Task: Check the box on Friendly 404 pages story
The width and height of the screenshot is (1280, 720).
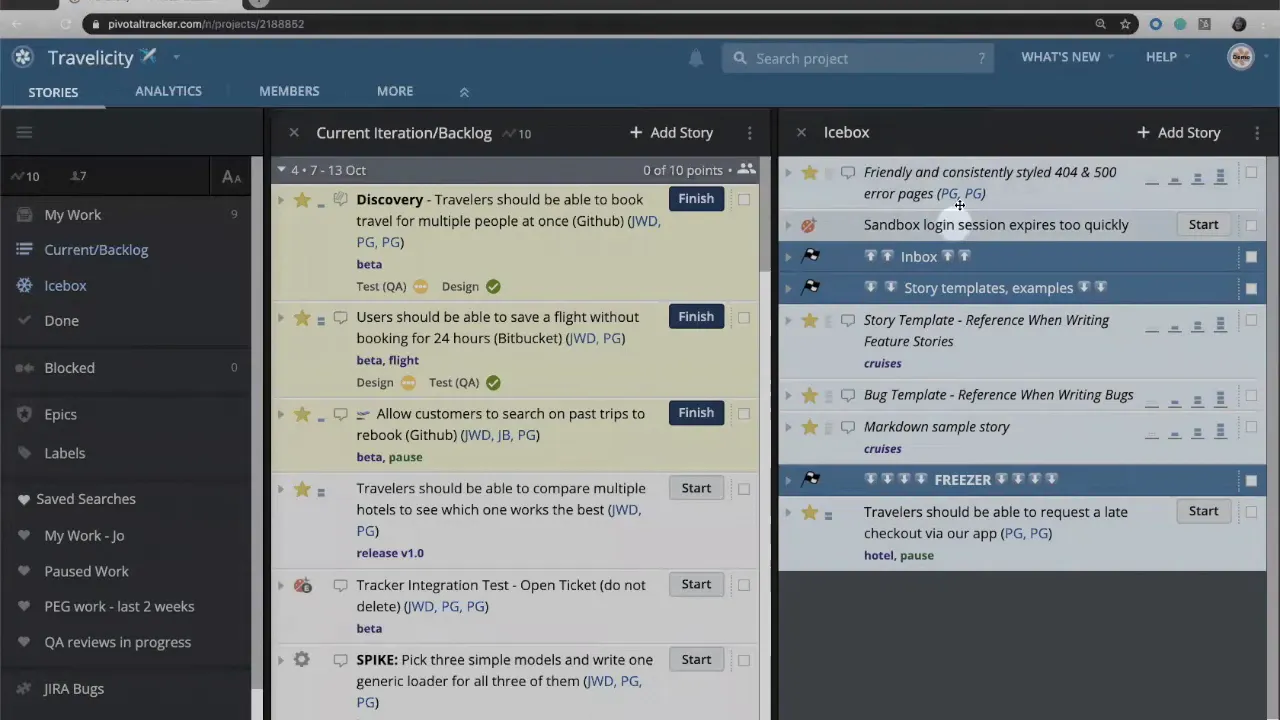Action: click(x=1251, y=173)
